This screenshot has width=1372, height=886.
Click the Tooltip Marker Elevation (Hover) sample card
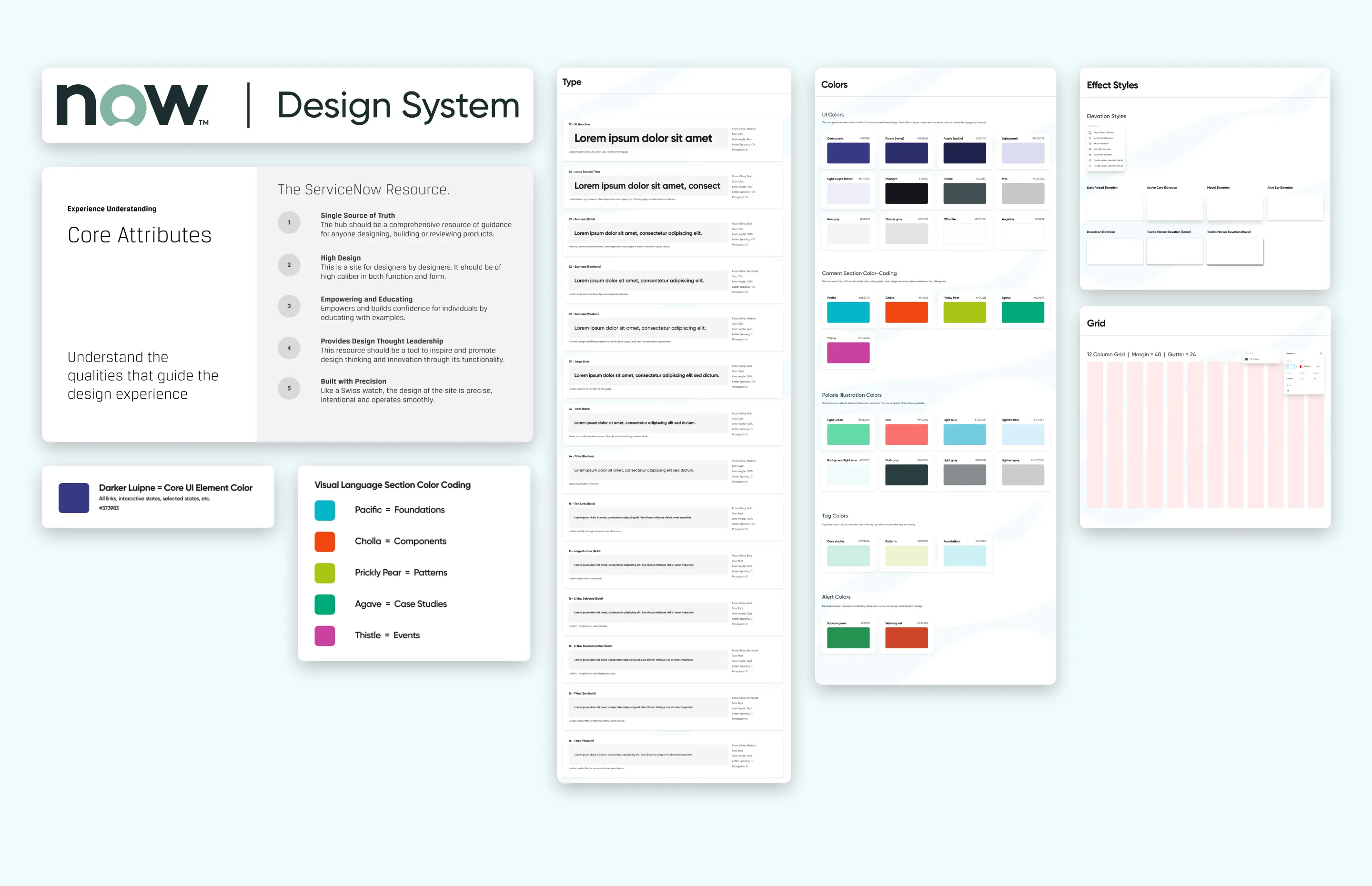click(x=1234, y=252)
